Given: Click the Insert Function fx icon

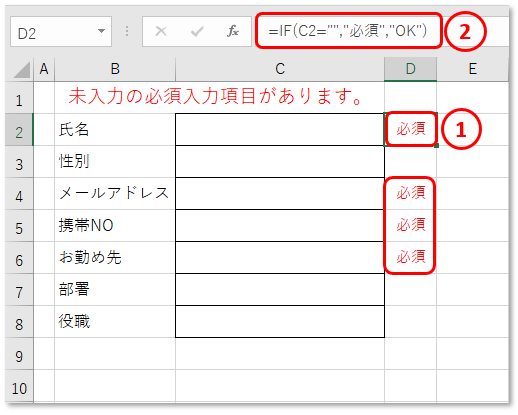Looking at the screenshot, I should point(233,31).
